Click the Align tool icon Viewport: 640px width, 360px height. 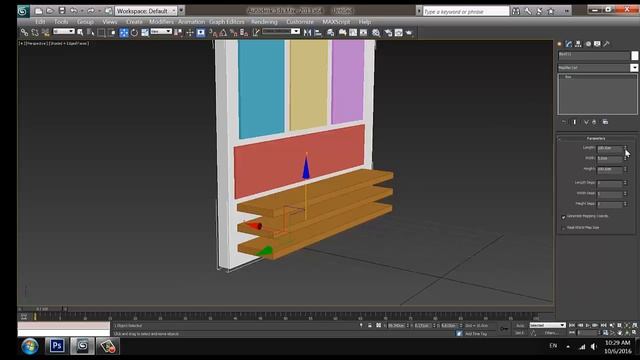(318, 33)
